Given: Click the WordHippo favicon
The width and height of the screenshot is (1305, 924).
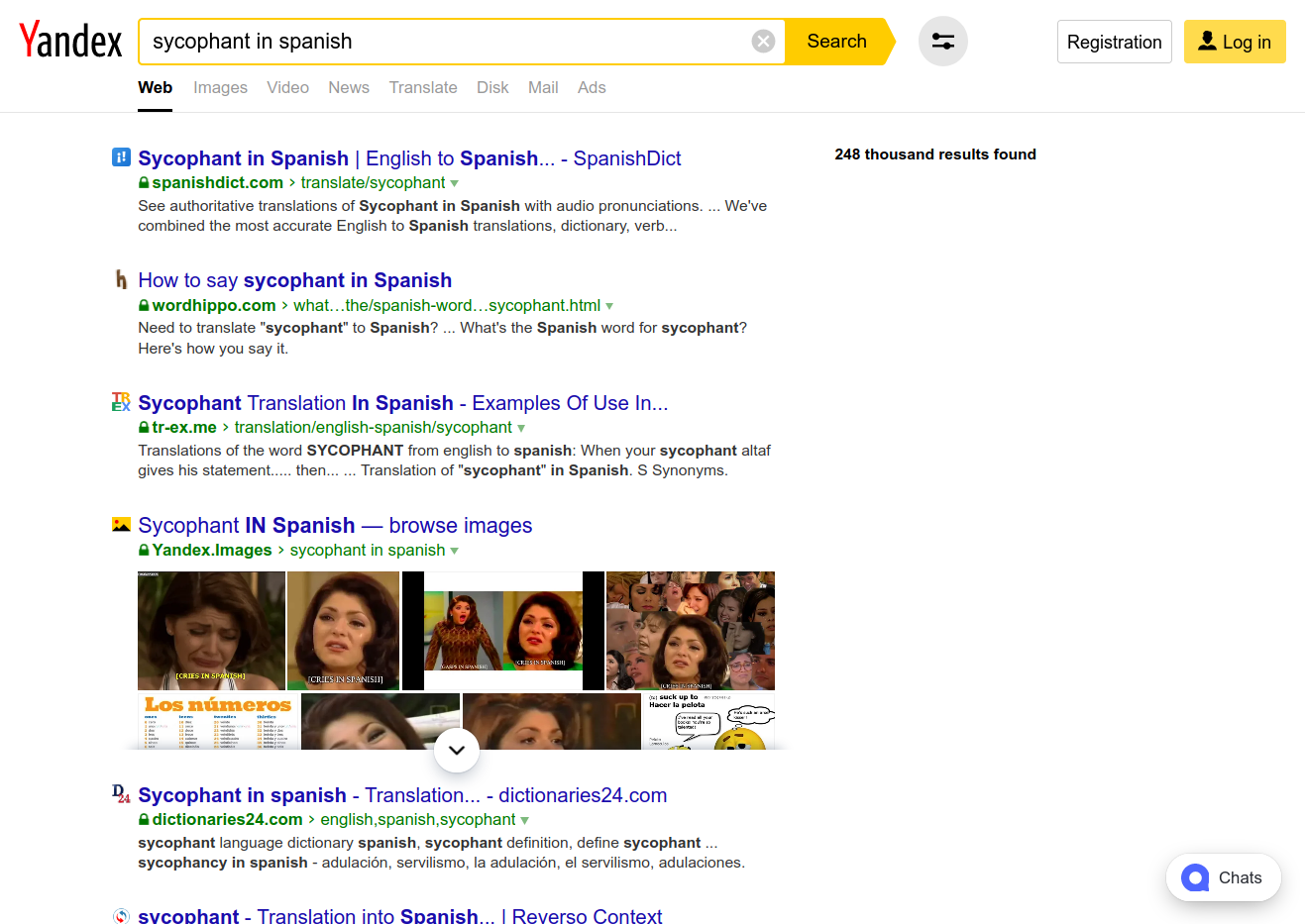Looking at the screenshot, I should [121, 279].
